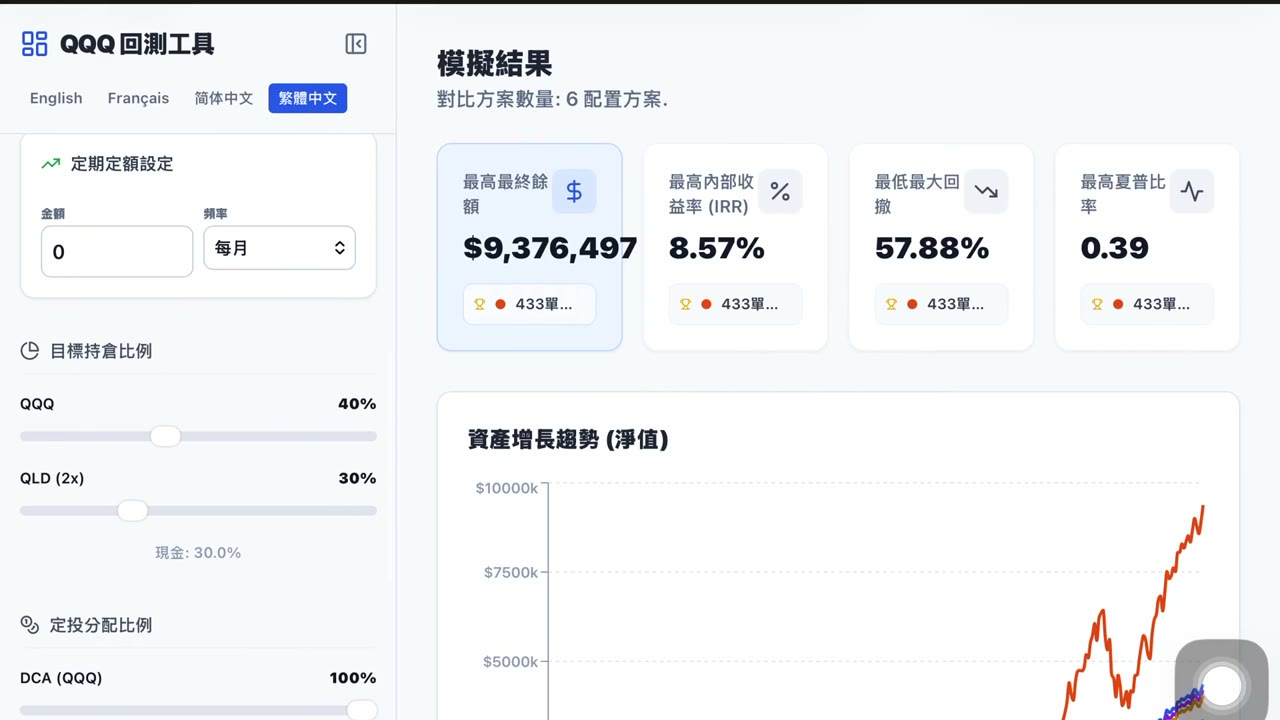1280x720 pixels.
Task: Click the 對比方案數量: 6 配置方案 text
Action: point(552,99)
